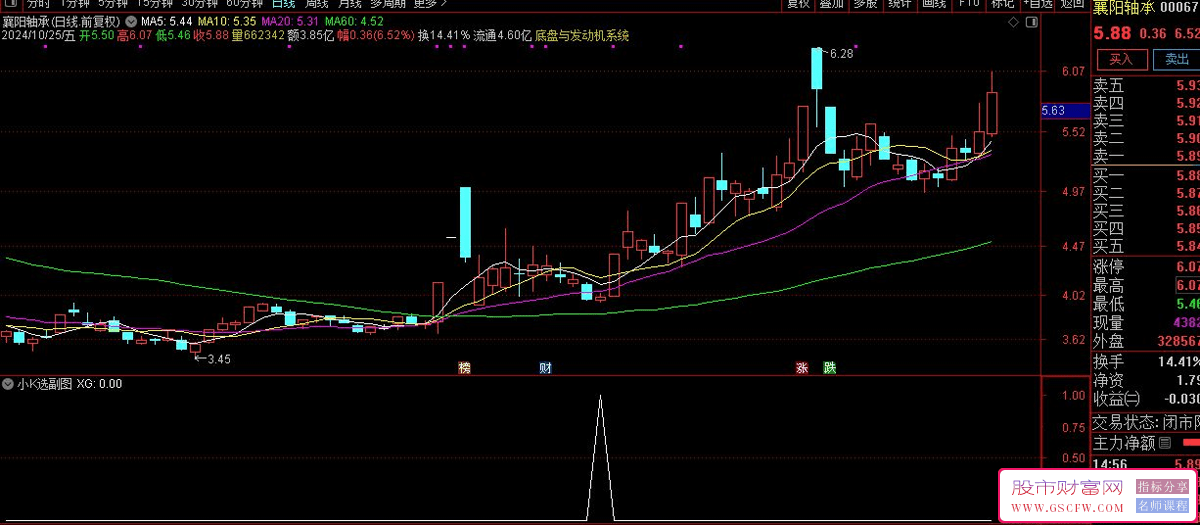Click the 买入 buy button
This screenshot has height=525, width=1200.
point(1121,60)
